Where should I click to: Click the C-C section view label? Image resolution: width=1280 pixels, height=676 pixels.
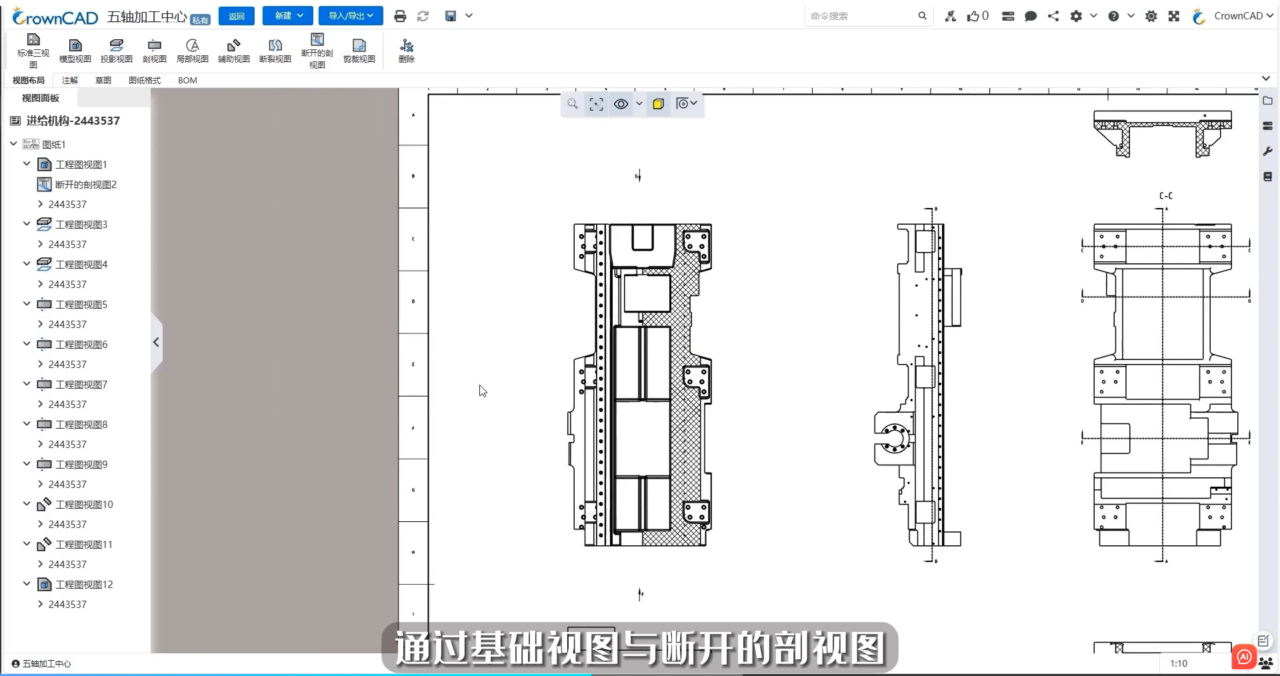pos(1166,197)
